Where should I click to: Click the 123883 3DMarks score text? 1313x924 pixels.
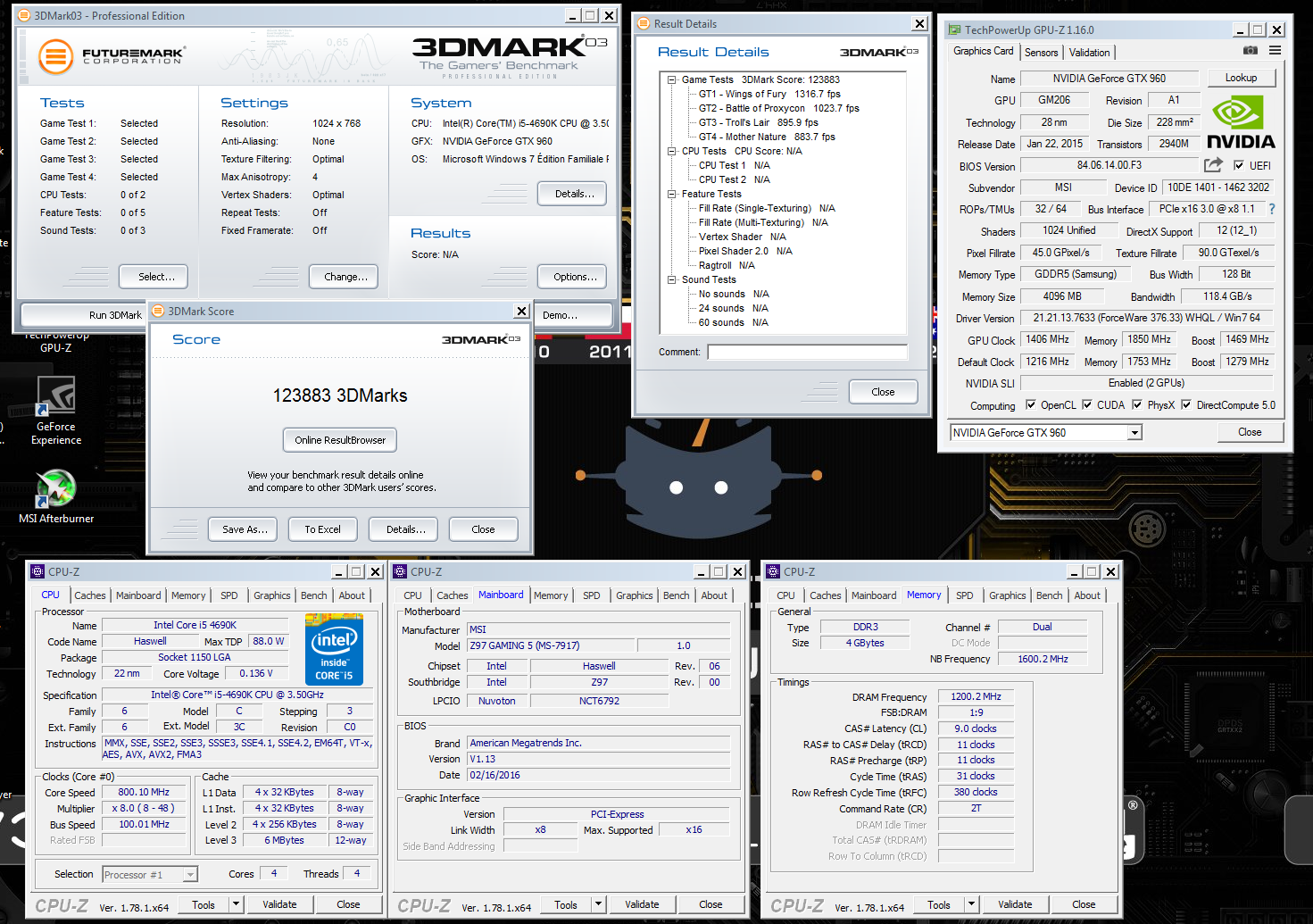pyautogui.click(x=340, y=395)
